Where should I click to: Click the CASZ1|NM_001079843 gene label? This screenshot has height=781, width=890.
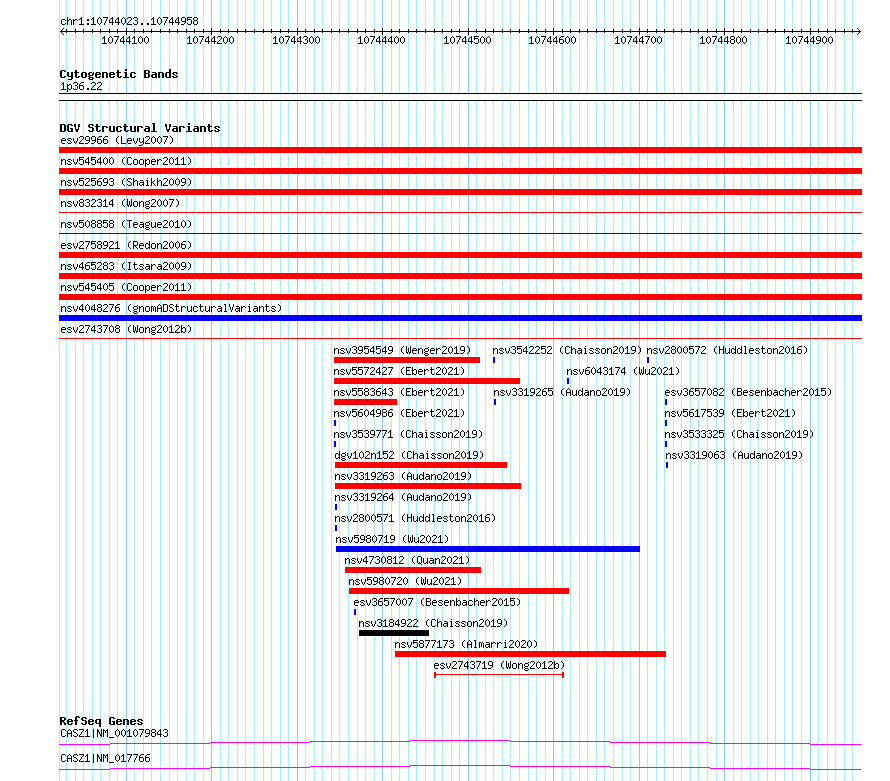(114, 733)
